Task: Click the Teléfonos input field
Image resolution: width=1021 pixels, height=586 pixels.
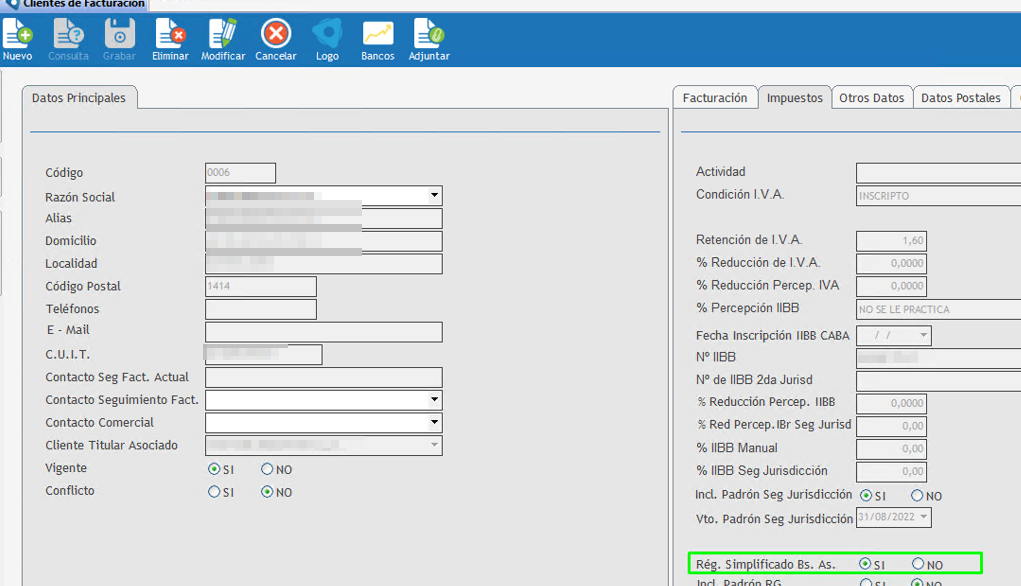Action: click(261, 309)
